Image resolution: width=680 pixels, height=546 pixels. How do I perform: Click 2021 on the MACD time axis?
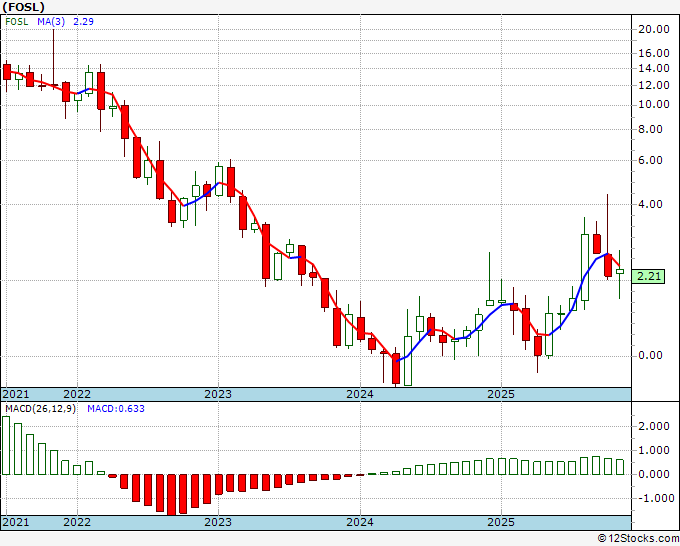pyautogui.click(x=16, y=522)
